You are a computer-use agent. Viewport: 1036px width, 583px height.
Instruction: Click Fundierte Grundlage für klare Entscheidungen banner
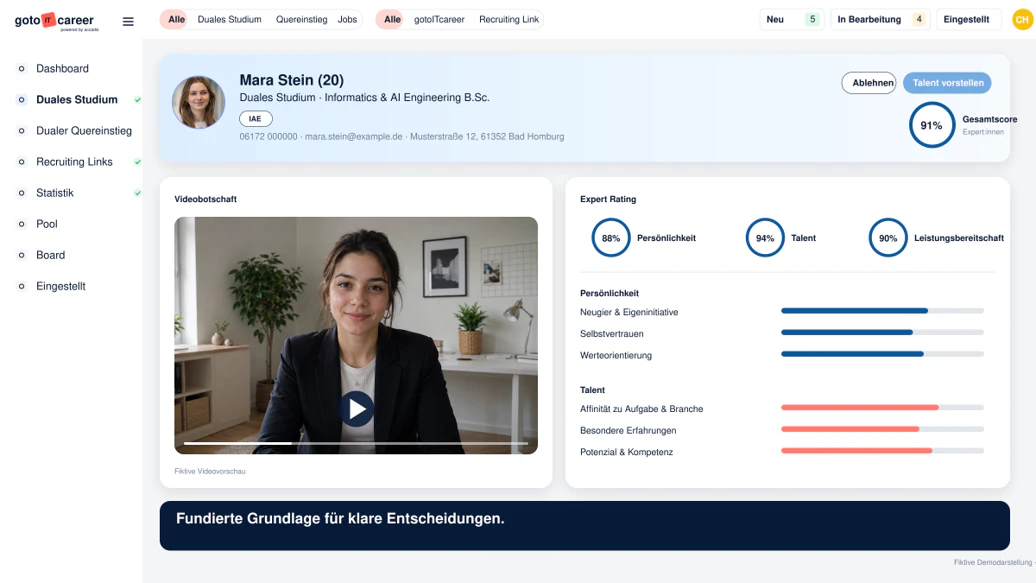tap(585, 525)
